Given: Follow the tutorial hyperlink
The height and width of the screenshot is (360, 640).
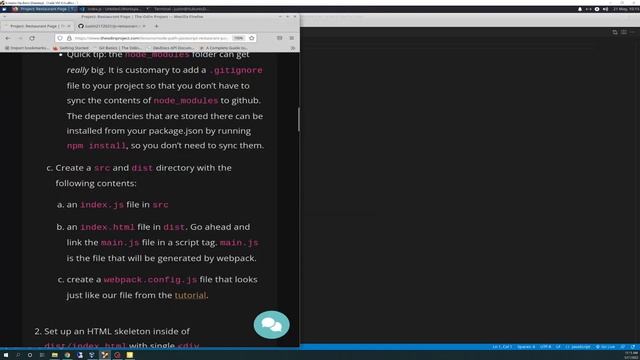Looking at the screenshot, I should 190,295.
